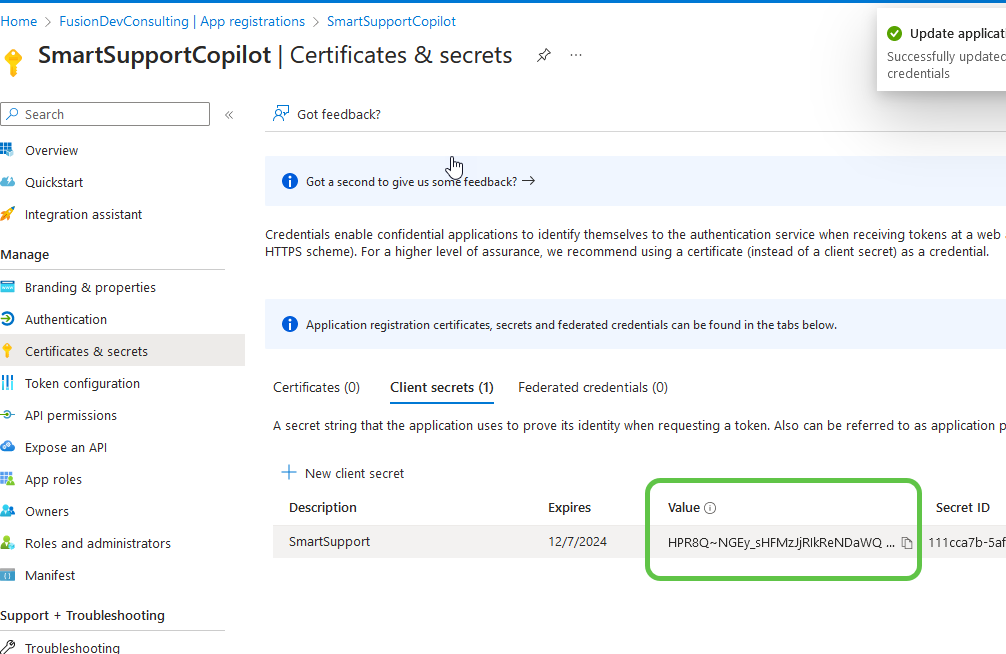Screen dimensions: 1006x654
Task: Copy the client secret value to clipboard
Action: pos(906,542)
